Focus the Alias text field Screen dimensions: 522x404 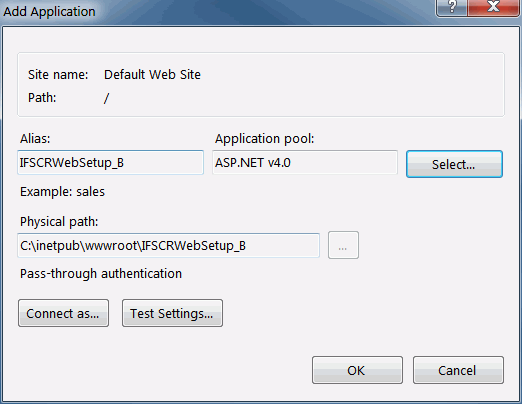coord(110,162)
